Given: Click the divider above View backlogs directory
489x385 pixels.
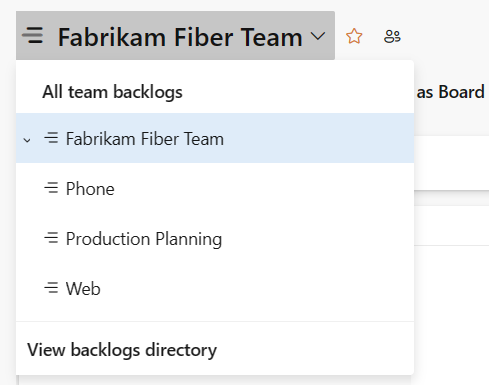Looking at the screenshot, I should (x=215, y=322).
